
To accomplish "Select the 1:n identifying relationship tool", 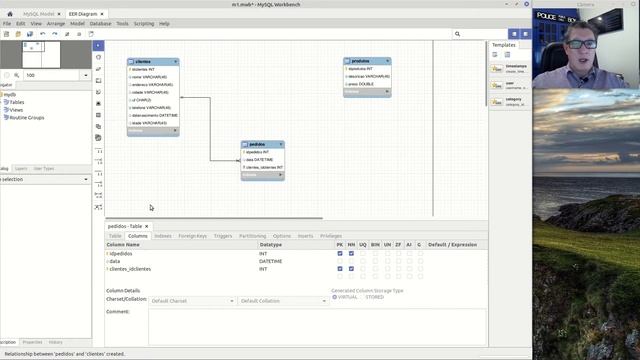I will click(x=98, y=184).
